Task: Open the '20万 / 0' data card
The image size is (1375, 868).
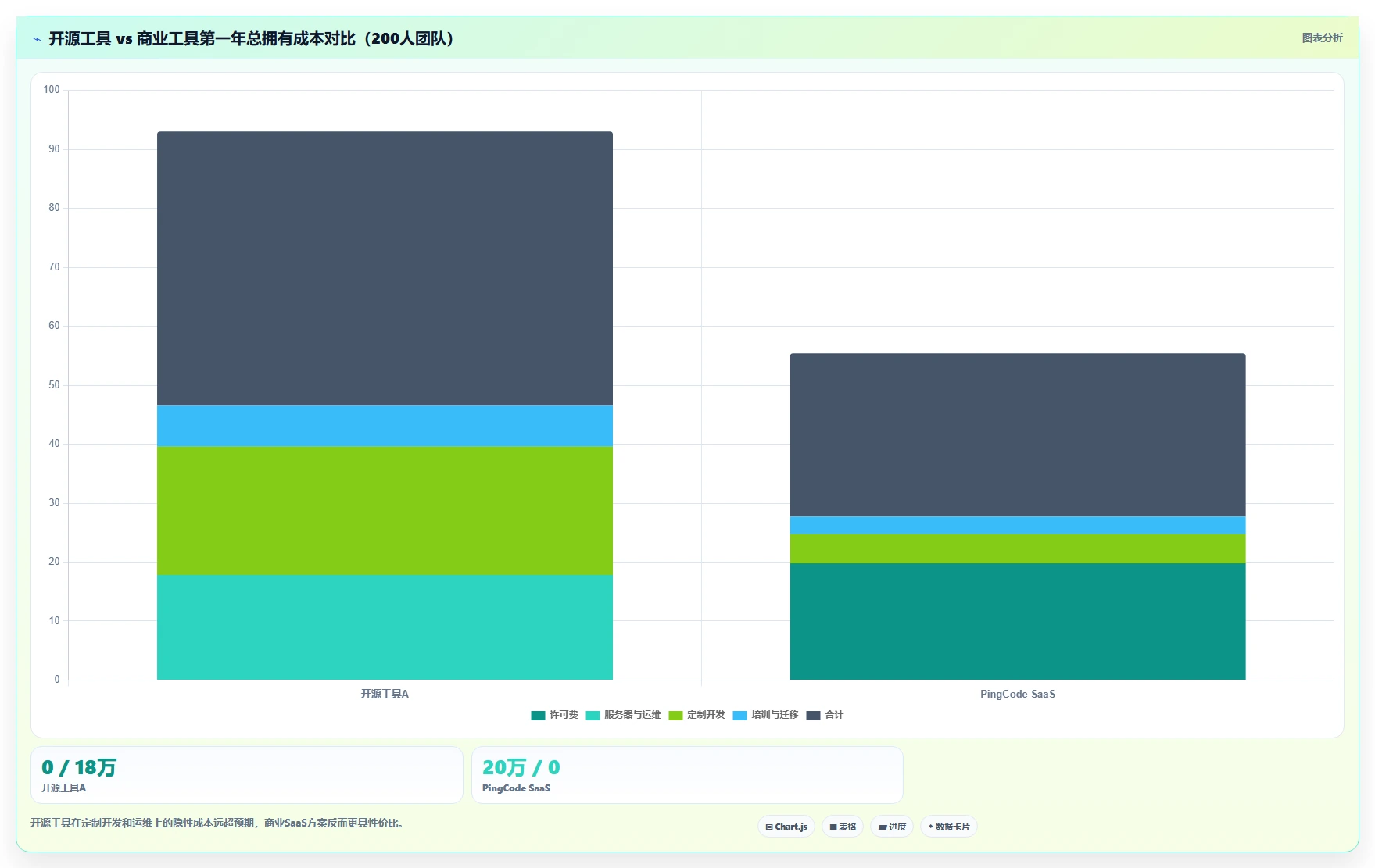Action: (x=687, y=775)
